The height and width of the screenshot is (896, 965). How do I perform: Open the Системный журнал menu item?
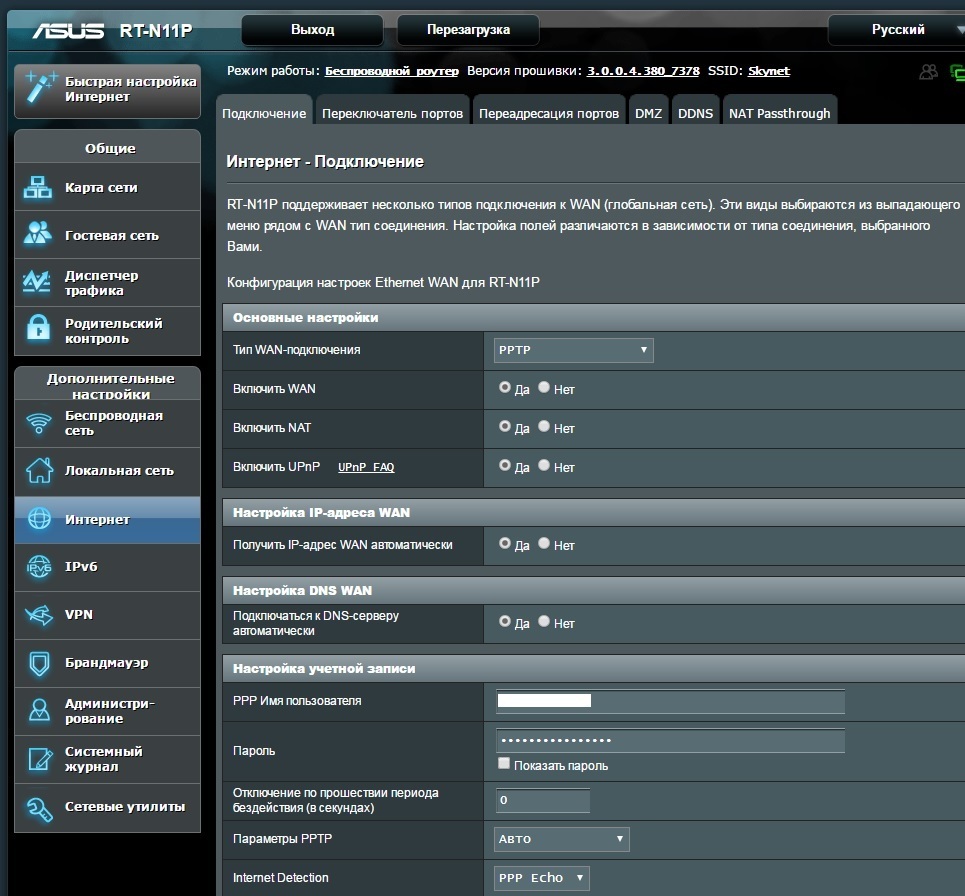click(x=108, y=759)
